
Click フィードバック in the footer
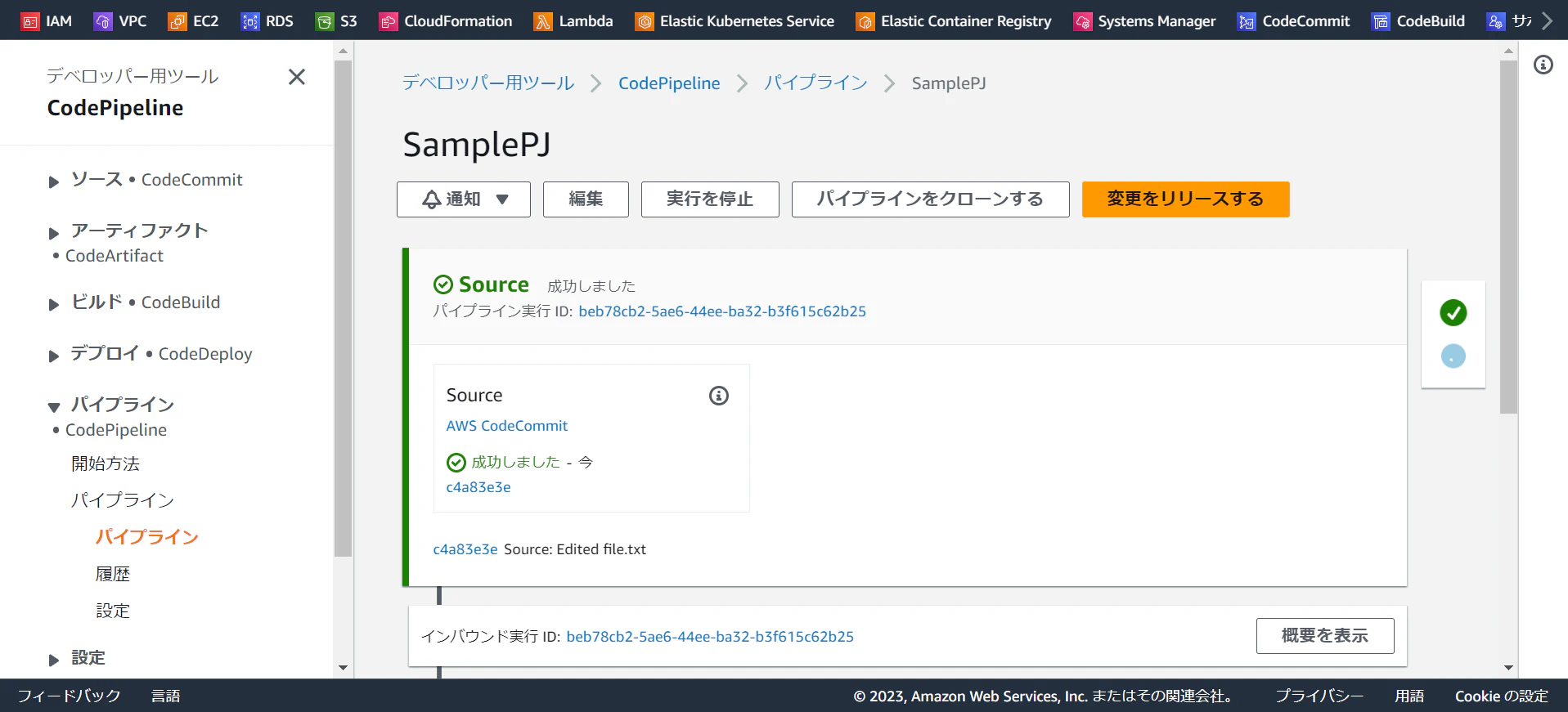pyautogui.click(x=70, y=696)
